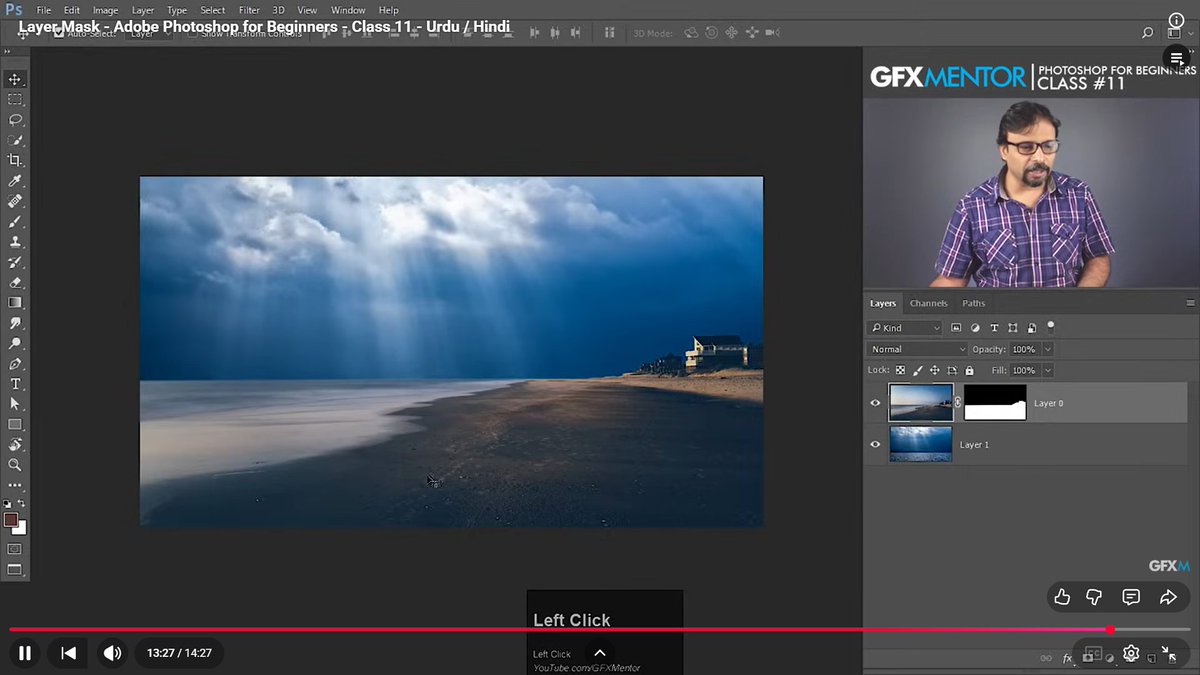Select the Gradient tool
1200x675 pixels.
[15, 302]
